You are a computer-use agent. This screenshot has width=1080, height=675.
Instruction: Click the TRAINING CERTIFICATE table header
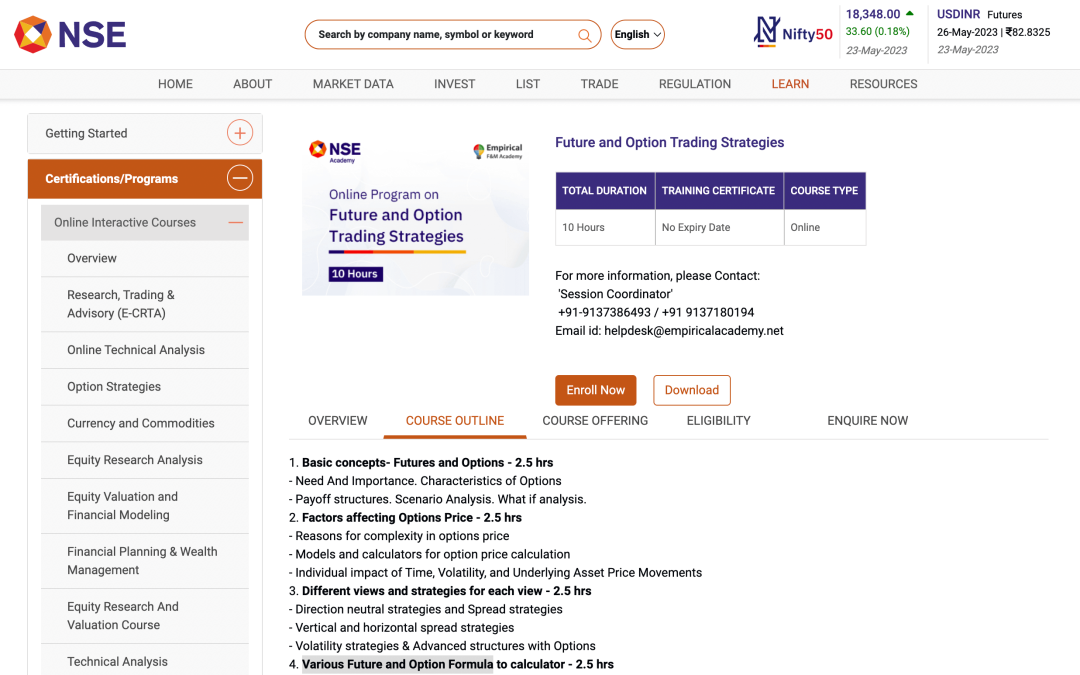718,191
